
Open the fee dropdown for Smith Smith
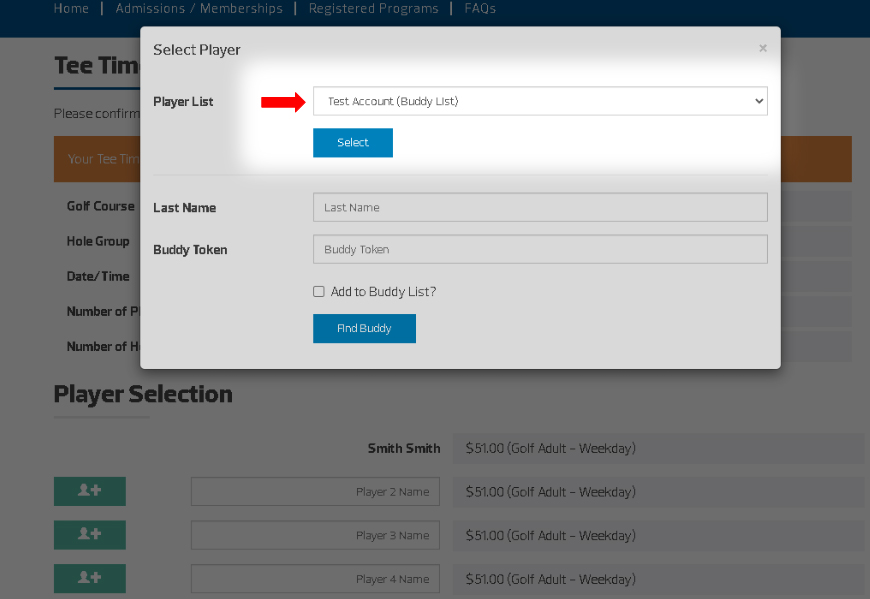[658, 448]
